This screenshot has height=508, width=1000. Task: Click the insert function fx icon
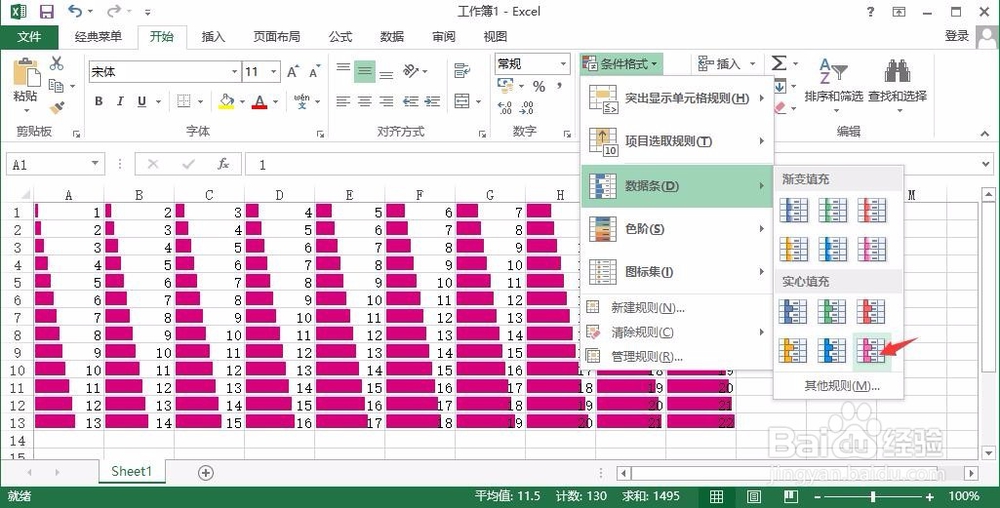[x=223, y=164]
